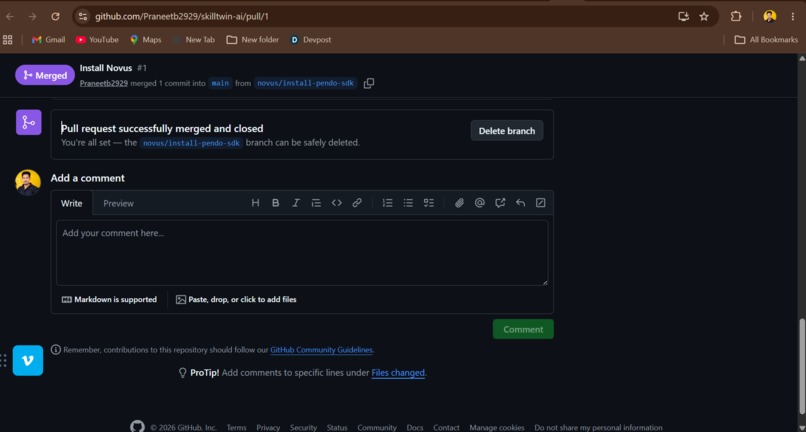Mention a user with the @ icon
806x432 pixels.
480,203
